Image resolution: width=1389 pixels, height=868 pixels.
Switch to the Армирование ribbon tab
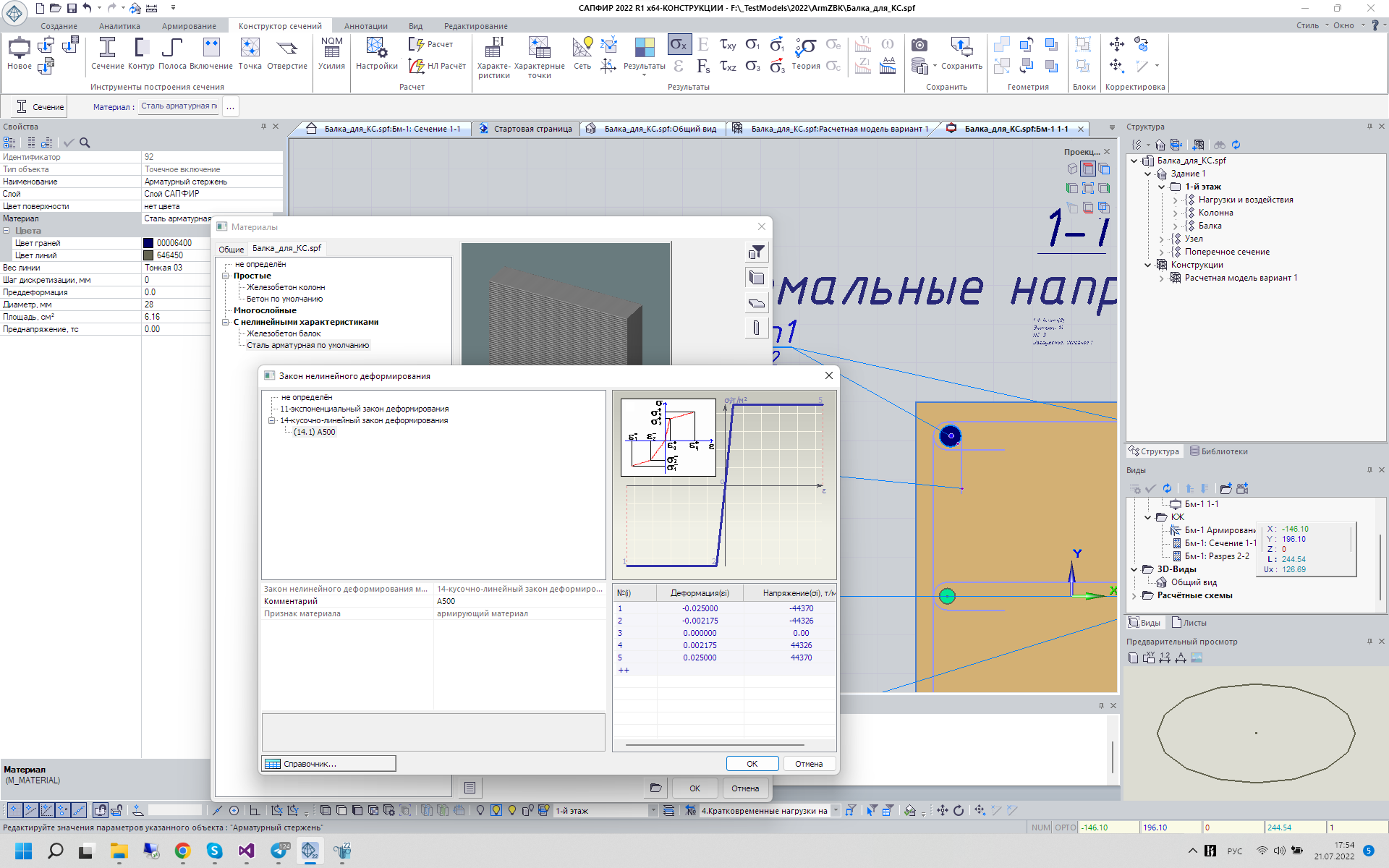[189, 26]
